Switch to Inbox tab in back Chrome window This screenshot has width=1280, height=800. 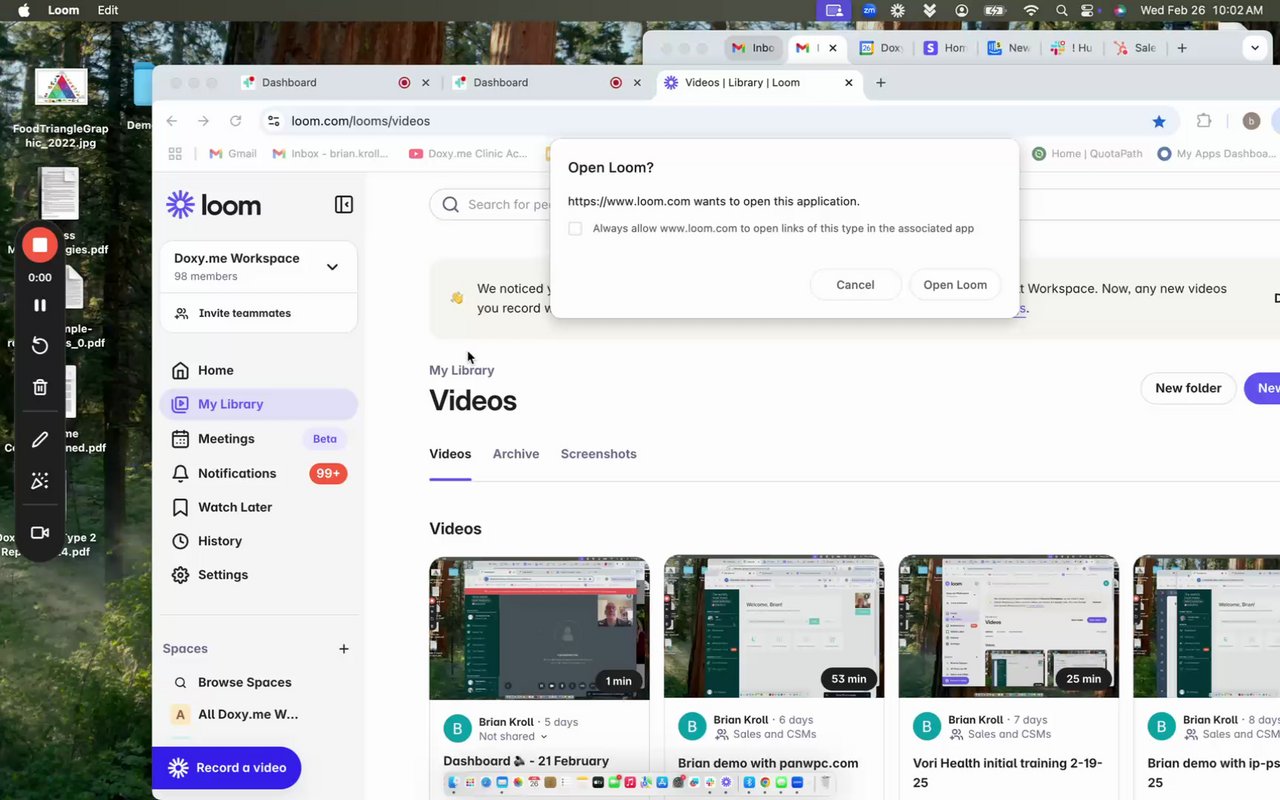click(x=753, y=48)
